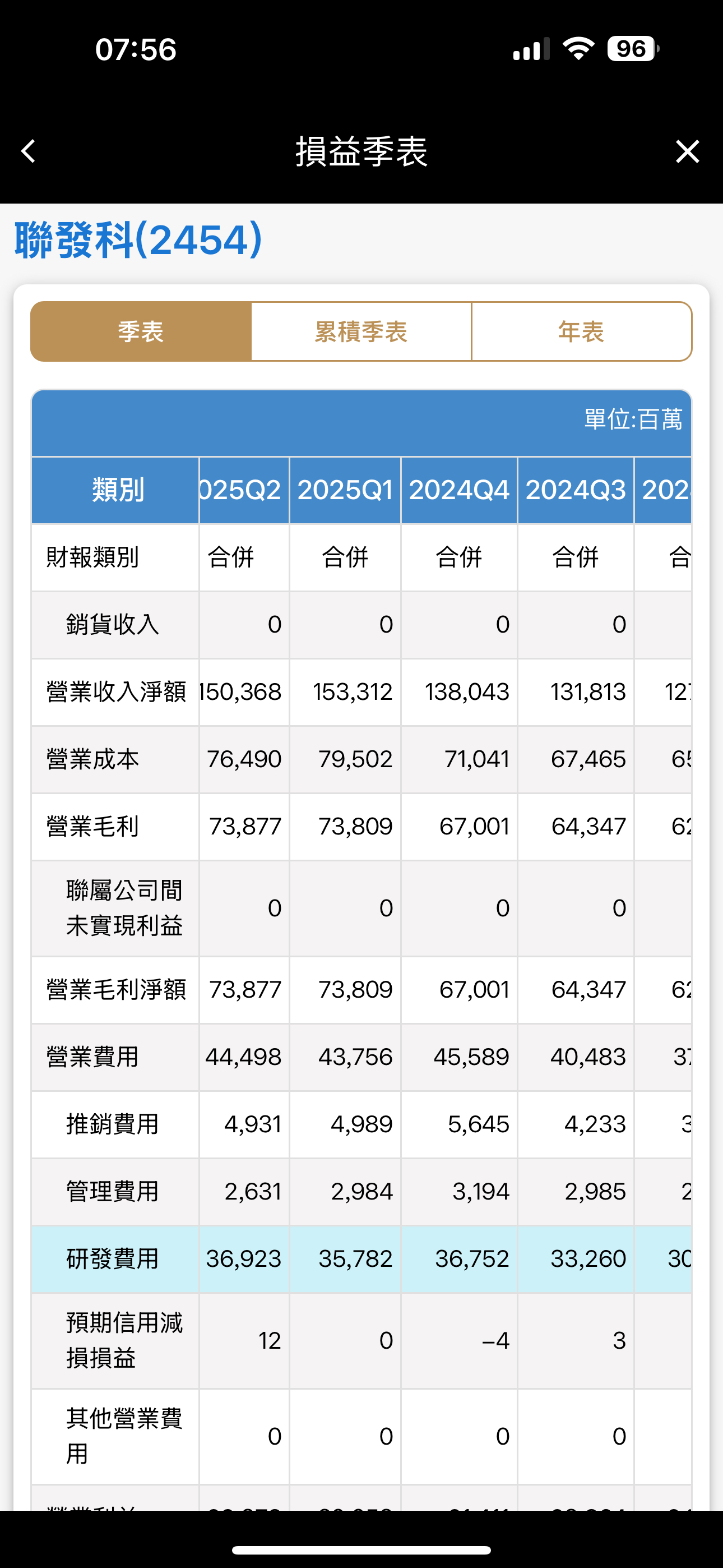The height and width of the screenshot is (1568, 723).
Task: Select the 銷貨收入 row label
Action: coord(113,625)
